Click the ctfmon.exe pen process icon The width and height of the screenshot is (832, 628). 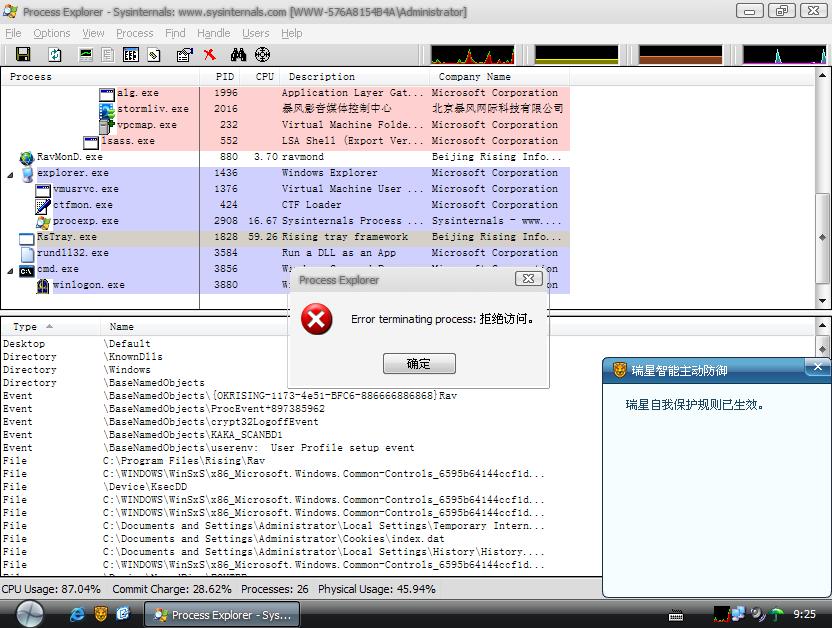point(43,206)
